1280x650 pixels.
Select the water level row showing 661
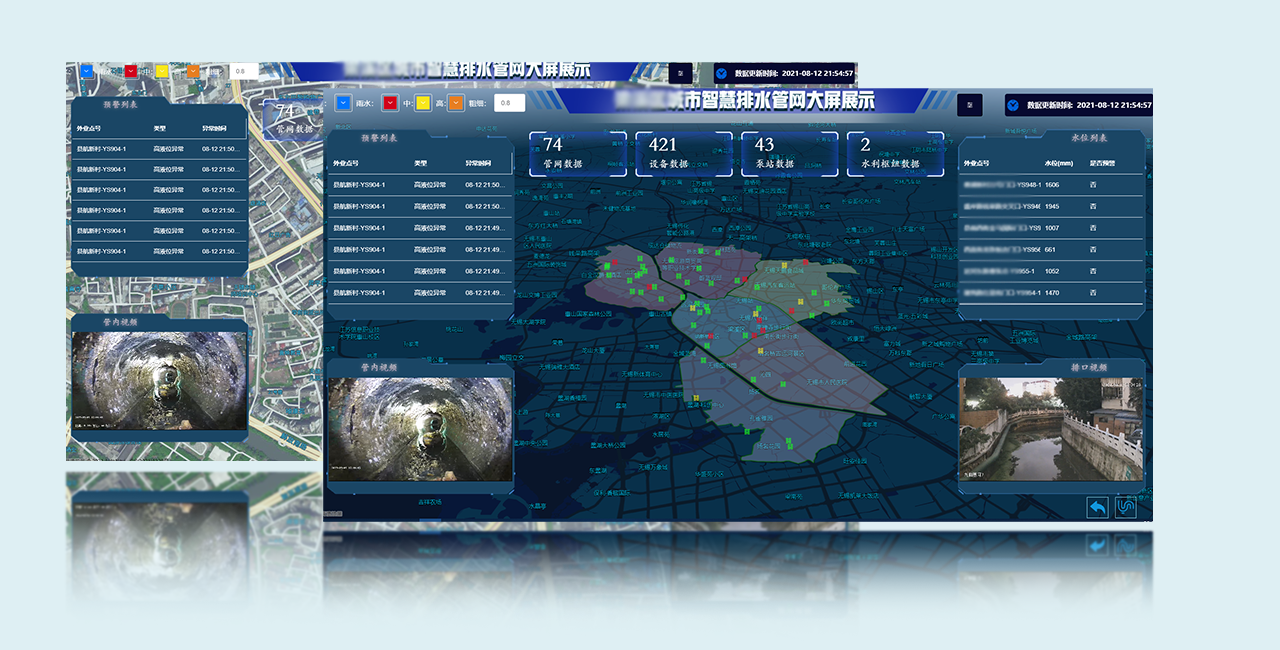1050,250
